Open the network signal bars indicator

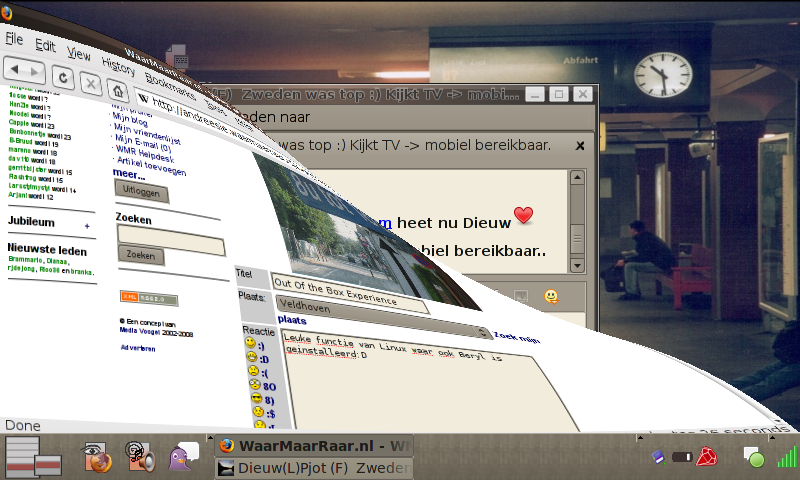[787, 457]
